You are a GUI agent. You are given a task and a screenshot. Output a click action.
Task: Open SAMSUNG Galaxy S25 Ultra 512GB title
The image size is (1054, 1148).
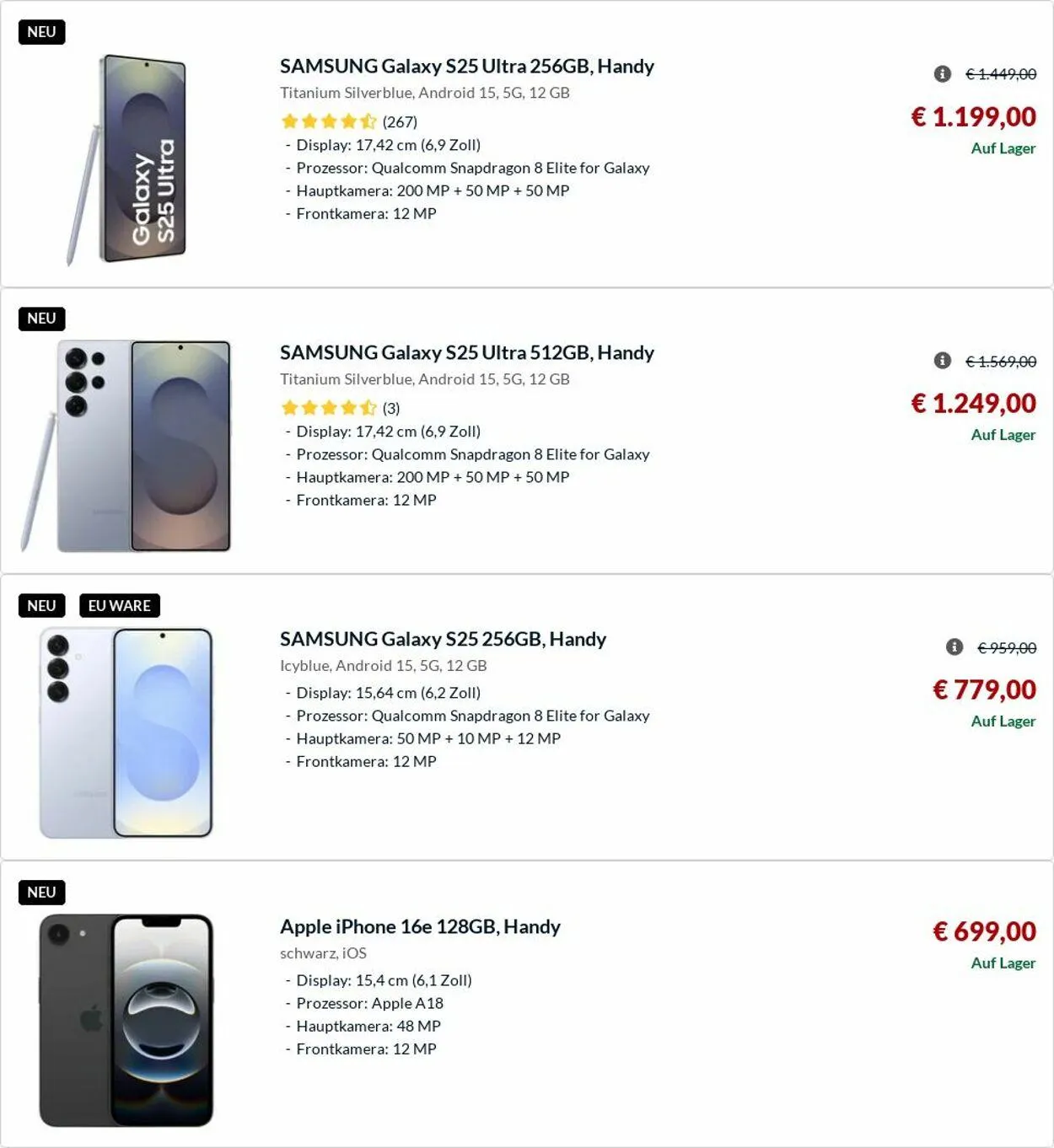(x=466, y=352)
